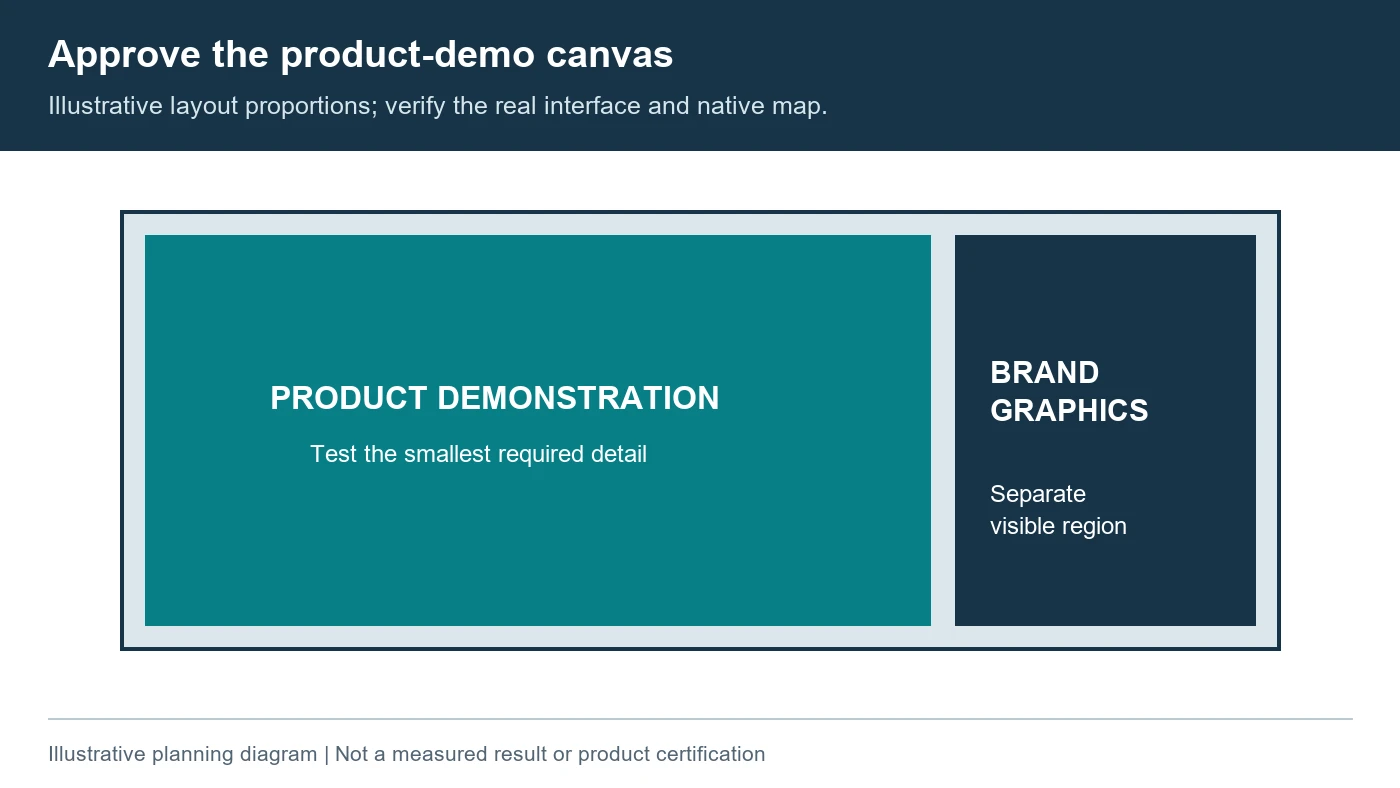Select the footer 'Illustrative planning diagram' note

click(406, 754)
